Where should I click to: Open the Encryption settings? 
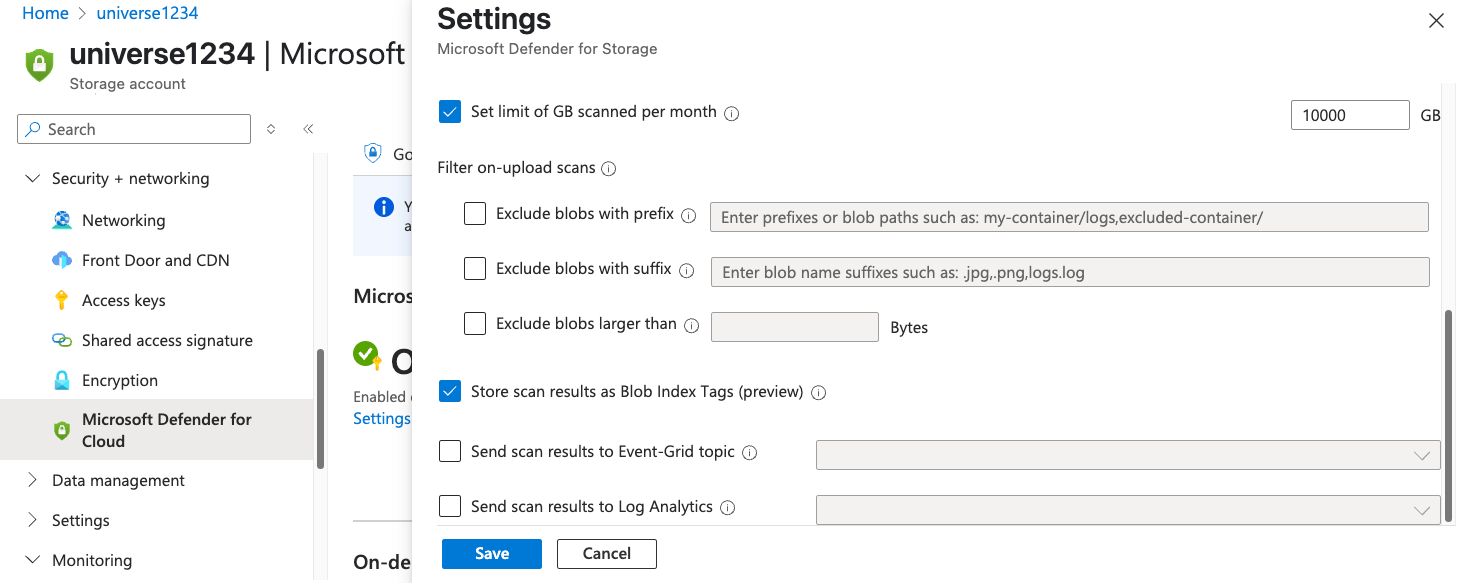(x=118, y=380)
